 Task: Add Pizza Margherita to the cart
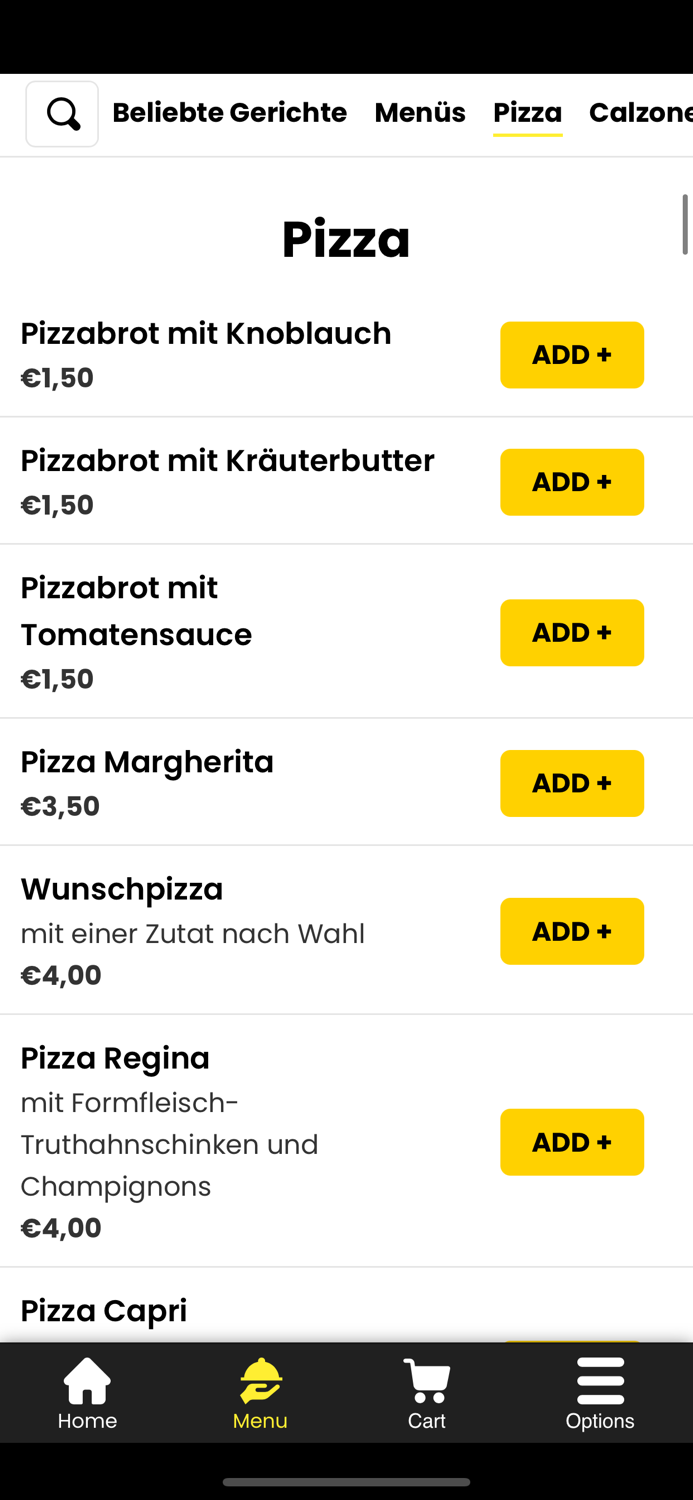coord(572,783)
